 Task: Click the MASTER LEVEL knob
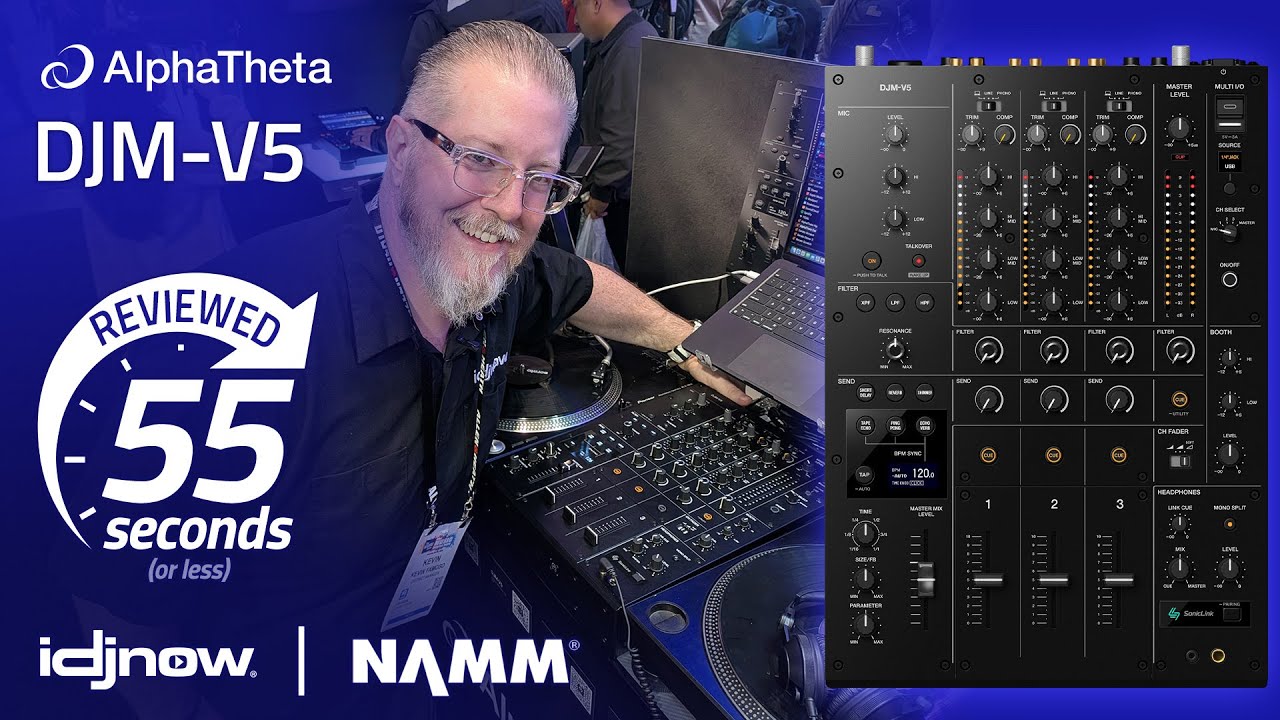pos(1179,126)
